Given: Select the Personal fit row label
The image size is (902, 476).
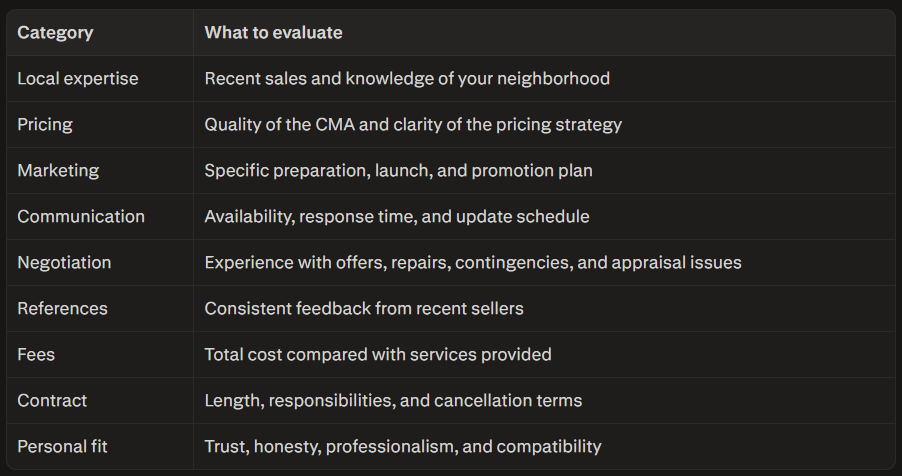Looking at the screenshot, I should 62,447.
